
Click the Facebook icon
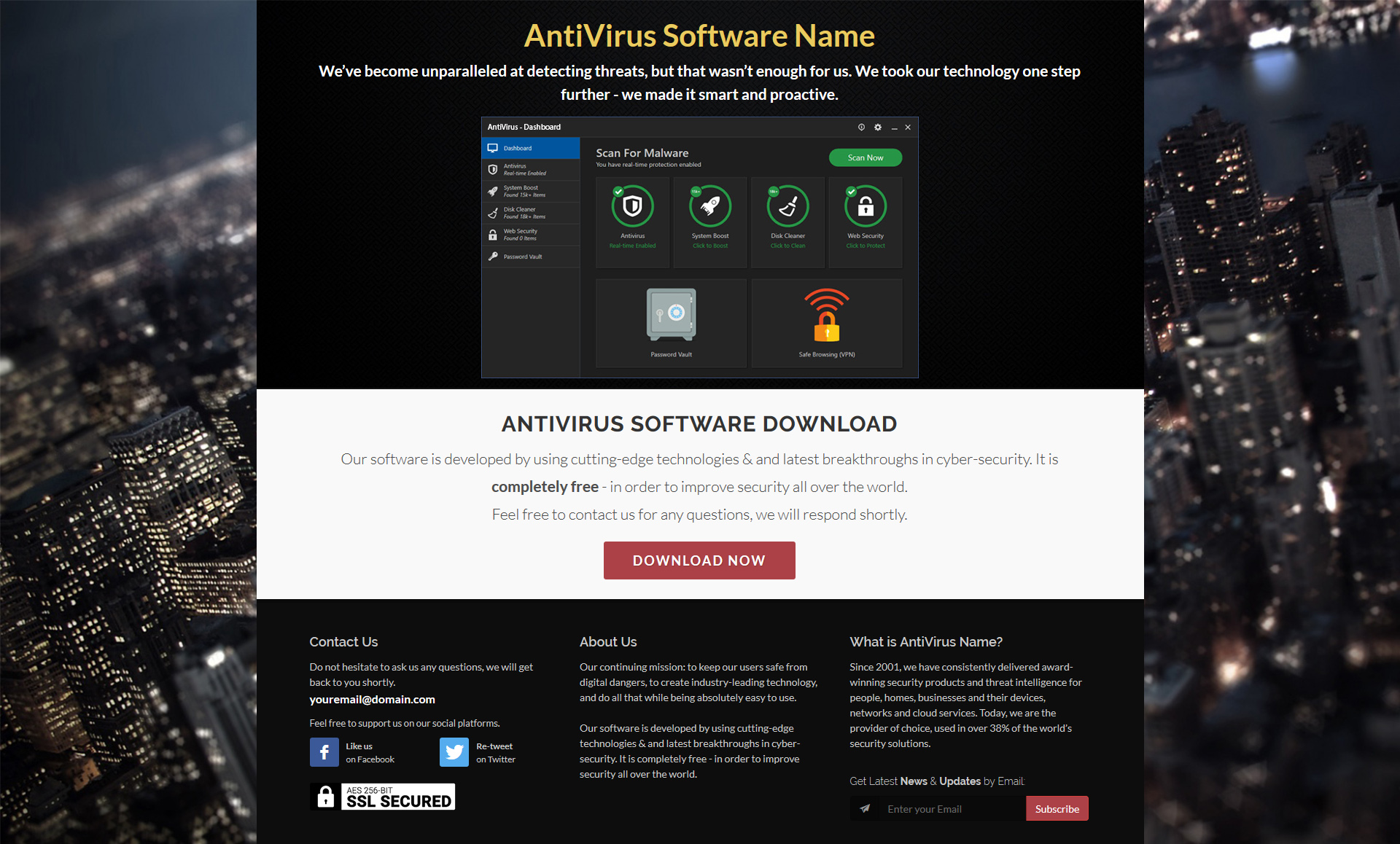coord(324,752)
